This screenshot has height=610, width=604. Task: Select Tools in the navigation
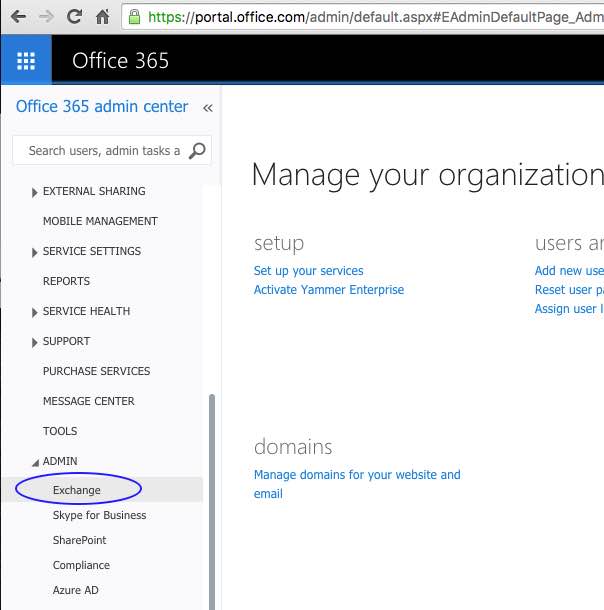pyautogui.click(x=60, y=431)
